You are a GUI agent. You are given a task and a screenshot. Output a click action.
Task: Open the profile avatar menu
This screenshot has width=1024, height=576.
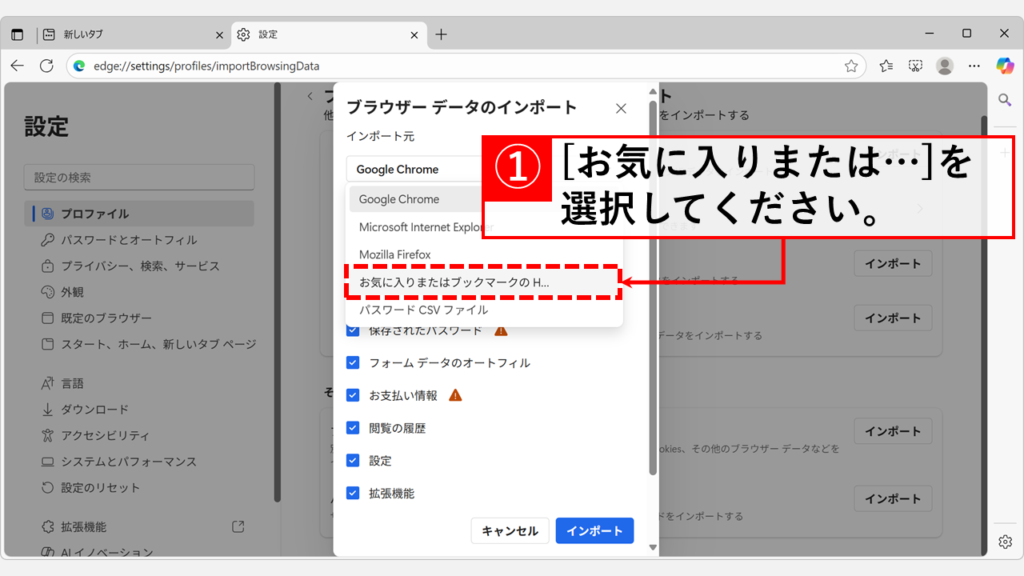(x=944, y=66)
